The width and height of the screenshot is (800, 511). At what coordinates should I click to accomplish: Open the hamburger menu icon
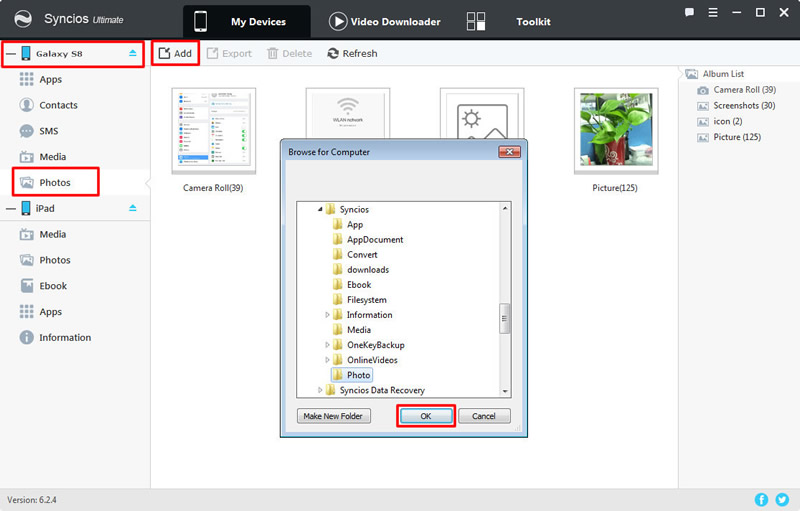[x=713, y=12]
